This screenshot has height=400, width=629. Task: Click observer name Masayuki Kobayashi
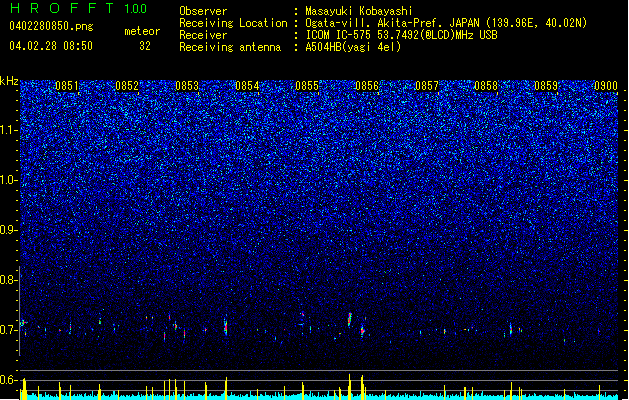pos(359,11)
